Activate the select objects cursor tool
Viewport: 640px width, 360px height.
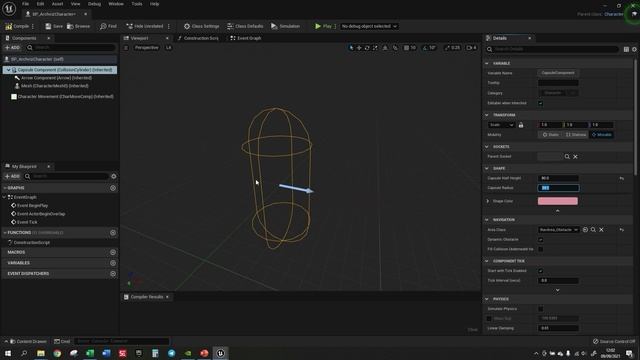pyautogui.click(x=351, y=48)
